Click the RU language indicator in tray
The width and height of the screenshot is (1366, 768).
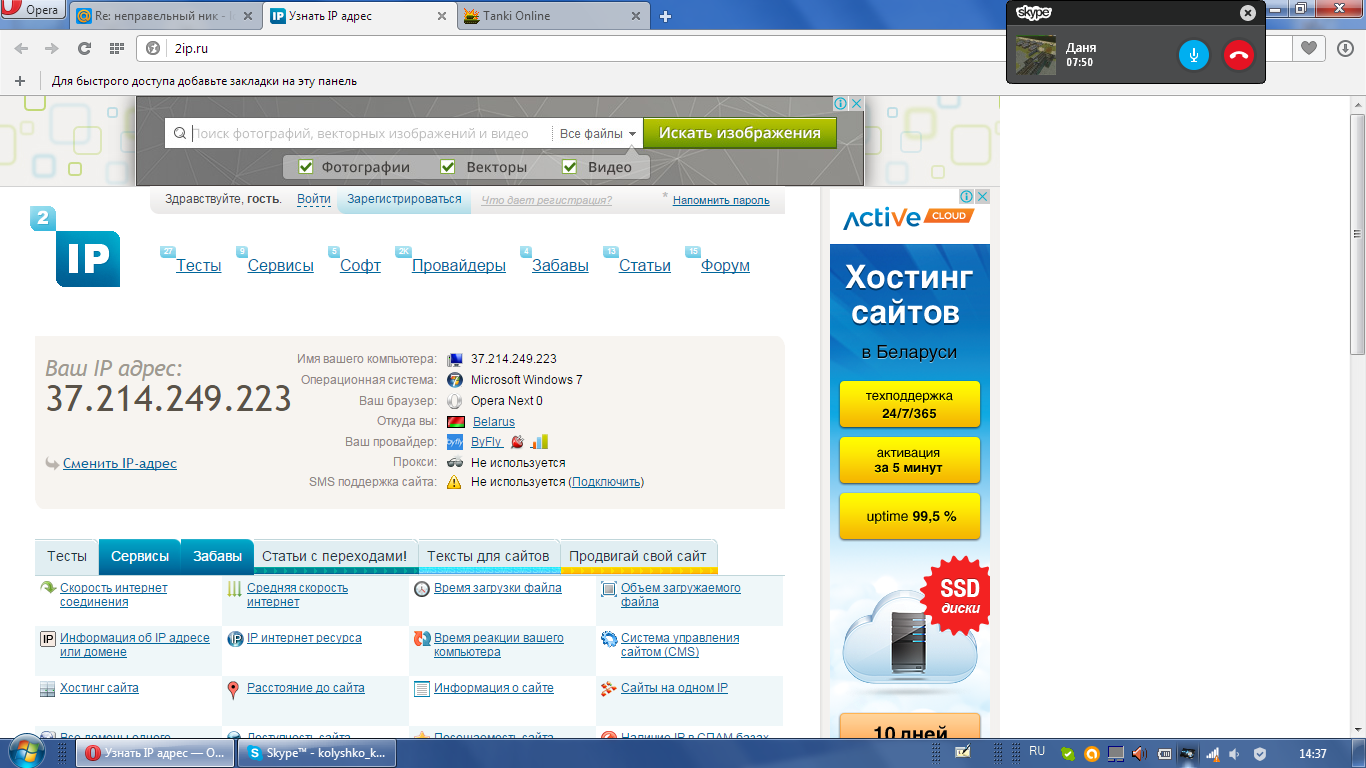point(1037,751)
